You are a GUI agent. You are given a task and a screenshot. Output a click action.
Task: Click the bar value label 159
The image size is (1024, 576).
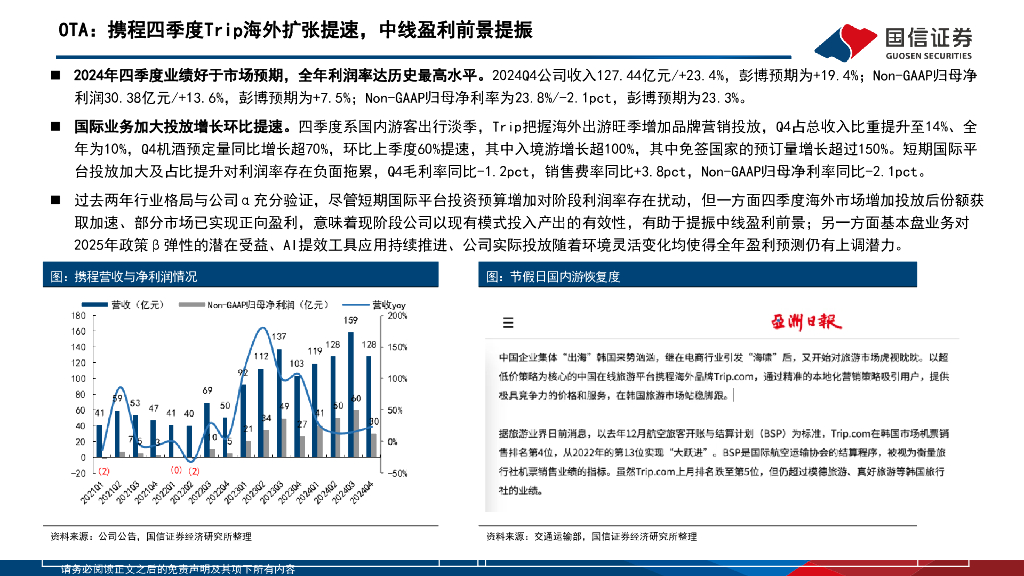click(351, 321)
